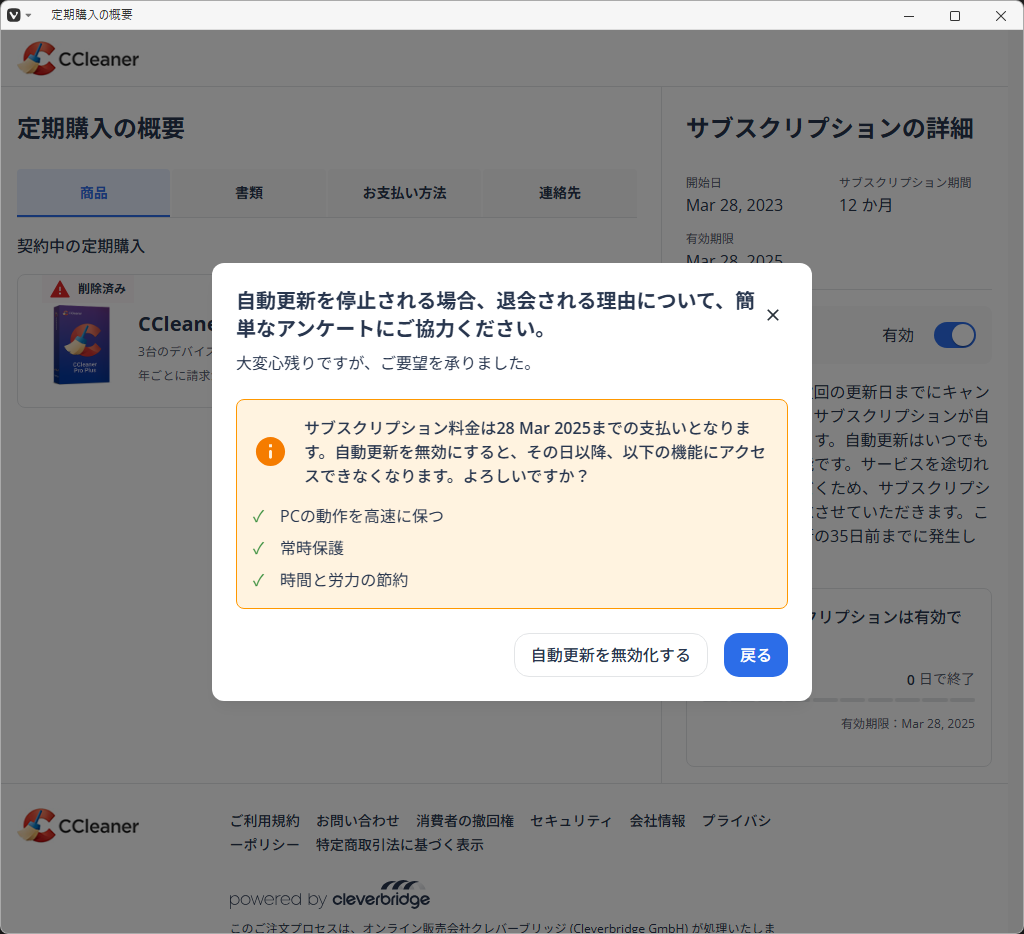Open the お支払い方法 tab
This screenshot has height=934, width=1024.
pyautogui.click(x=404, y=193)
